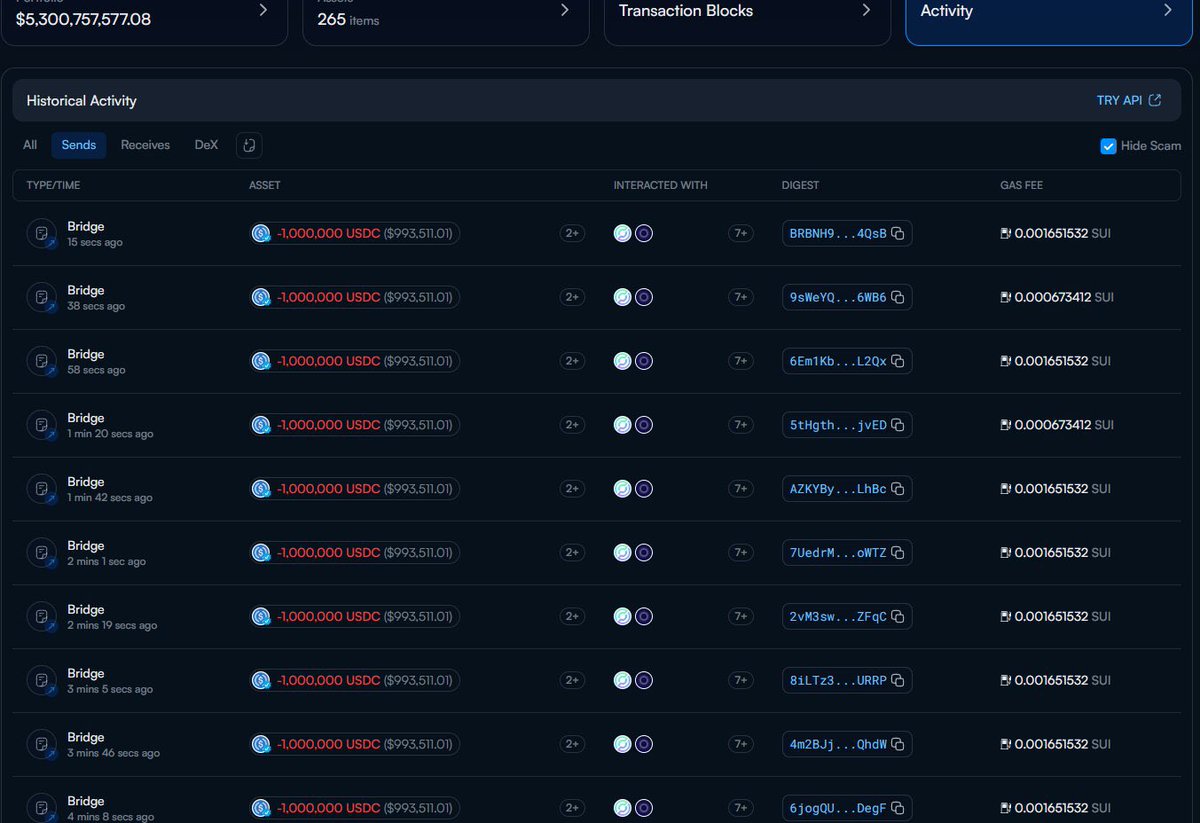This screenshot has width=1200, height=823.
Task: Expand 2+ assets in 15 secs ago row
Action: (x=572, y=233)
